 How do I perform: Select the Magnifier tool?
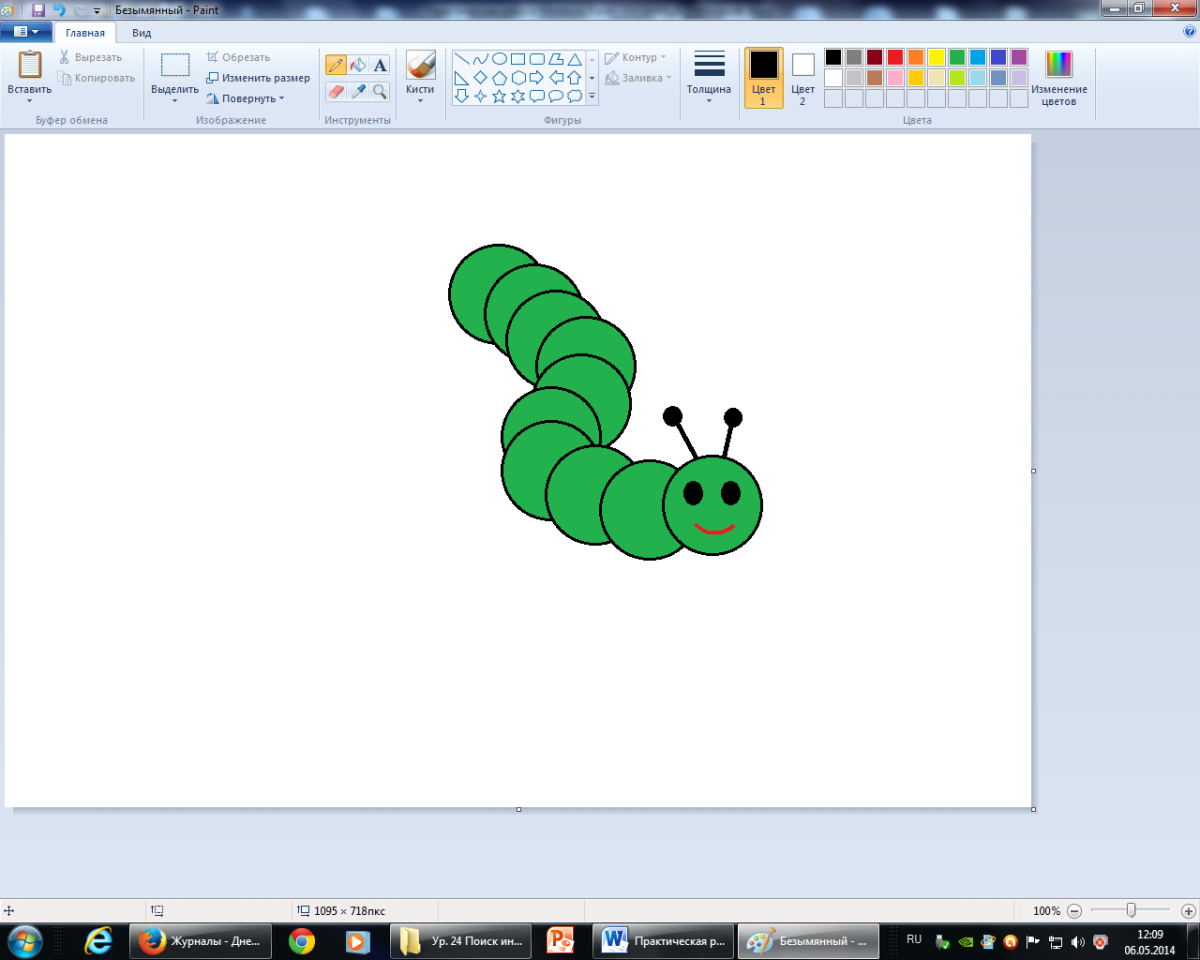pos(380,91)
